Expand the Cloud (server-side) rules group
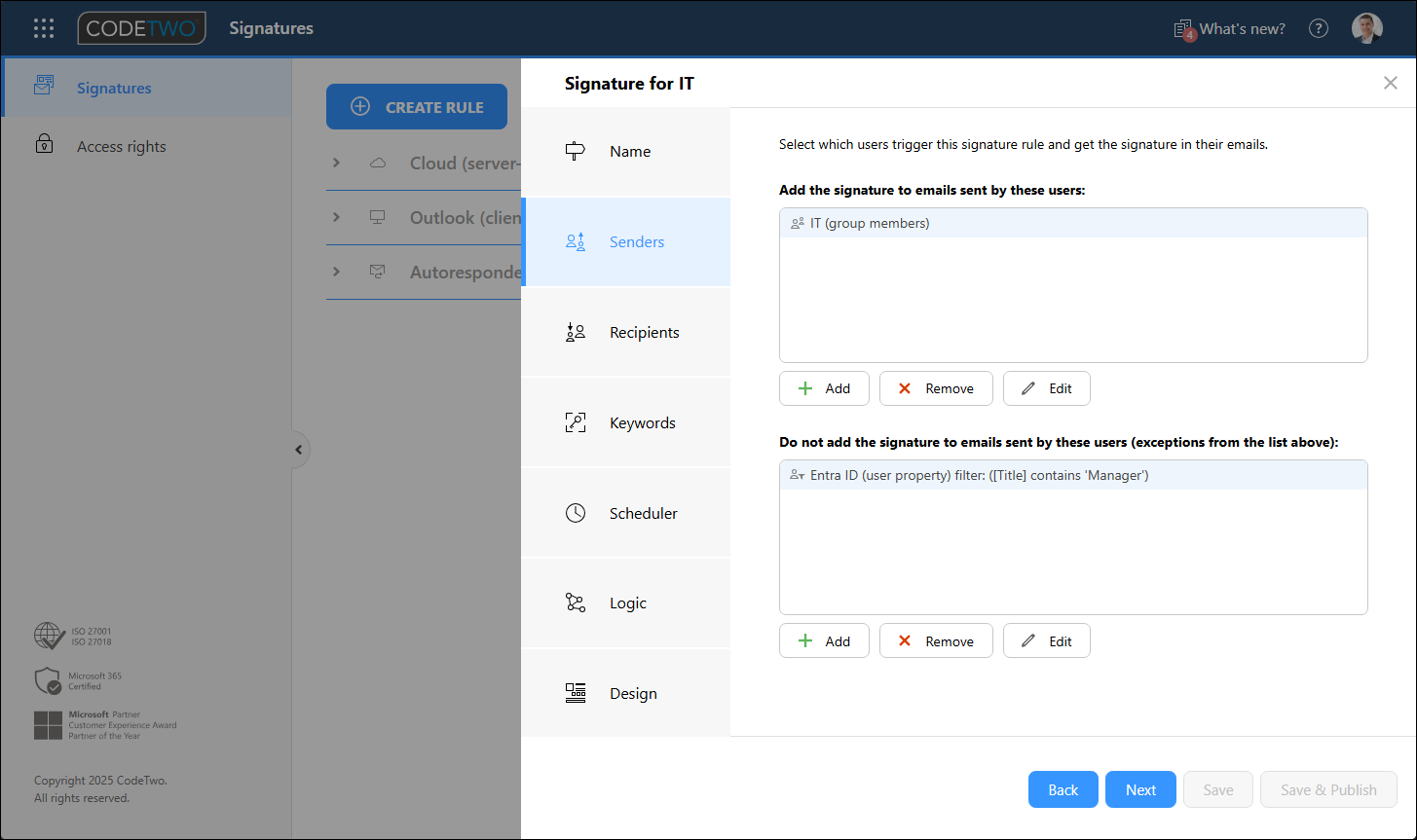 336,163
